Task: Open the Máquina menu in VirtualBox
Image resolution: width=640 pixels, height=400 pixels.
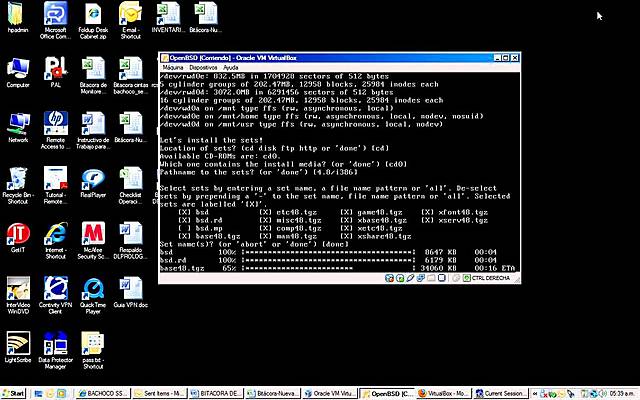Action: coord(173,67)
